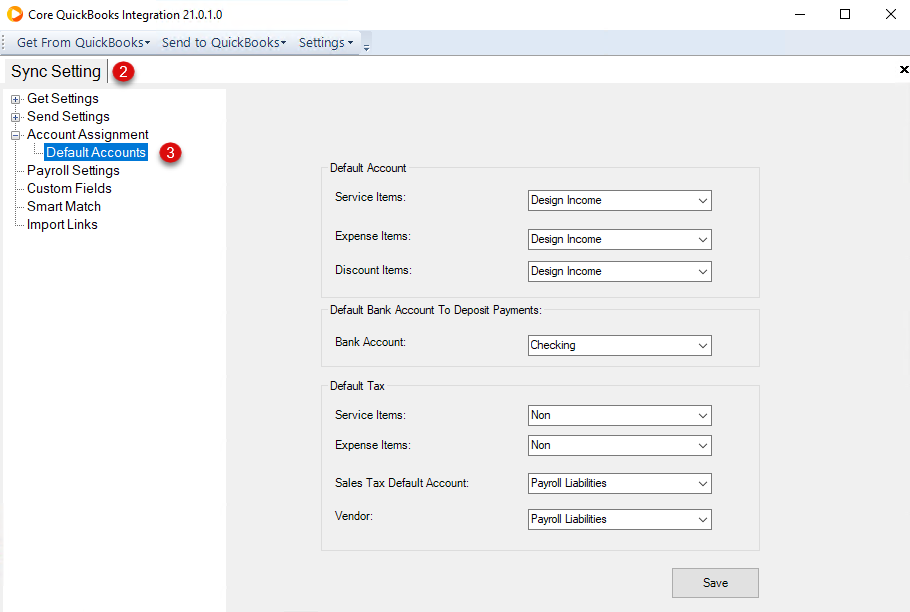910x612 pixels.
Task: Select Get Settings tree item
Action: click(63, 99)
